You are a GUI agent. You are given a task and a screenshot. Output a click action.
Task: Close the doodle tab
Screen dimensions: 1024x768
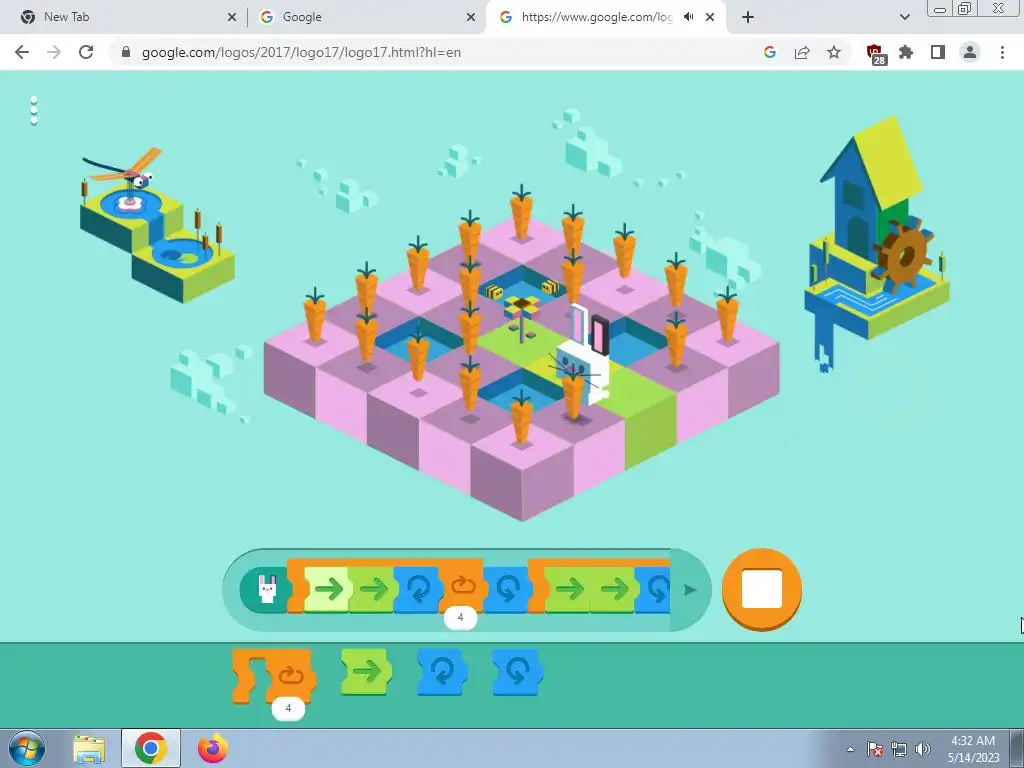pos(710,17)
